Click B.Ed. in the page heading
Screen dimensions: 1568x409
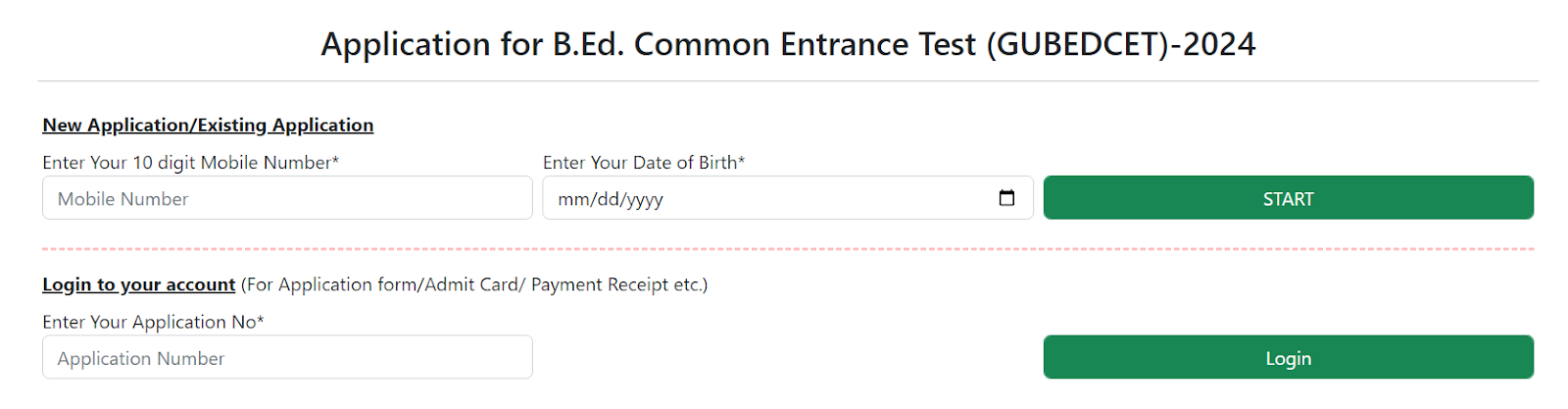tap(588, 44)
